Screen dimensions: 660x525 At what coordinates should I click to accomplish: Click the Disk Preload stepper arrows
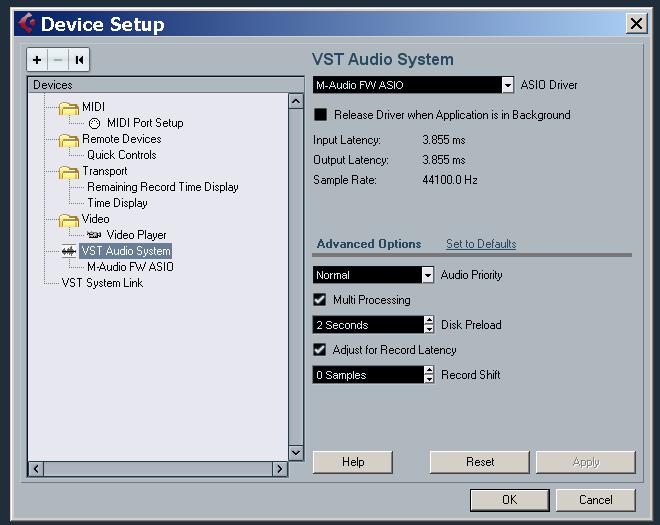[x=429, y=325]
